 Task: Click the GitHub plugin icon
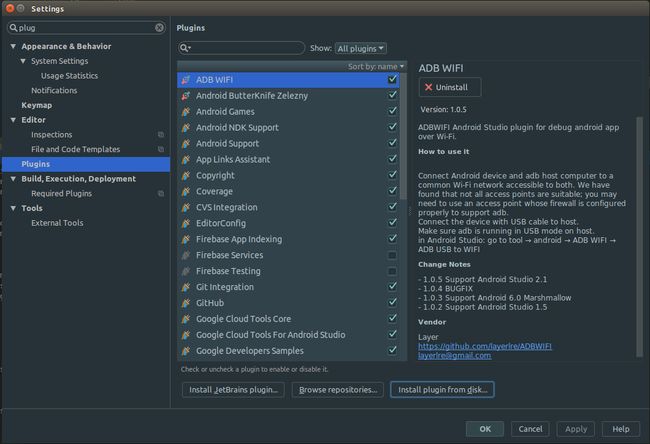coord(186,303)
